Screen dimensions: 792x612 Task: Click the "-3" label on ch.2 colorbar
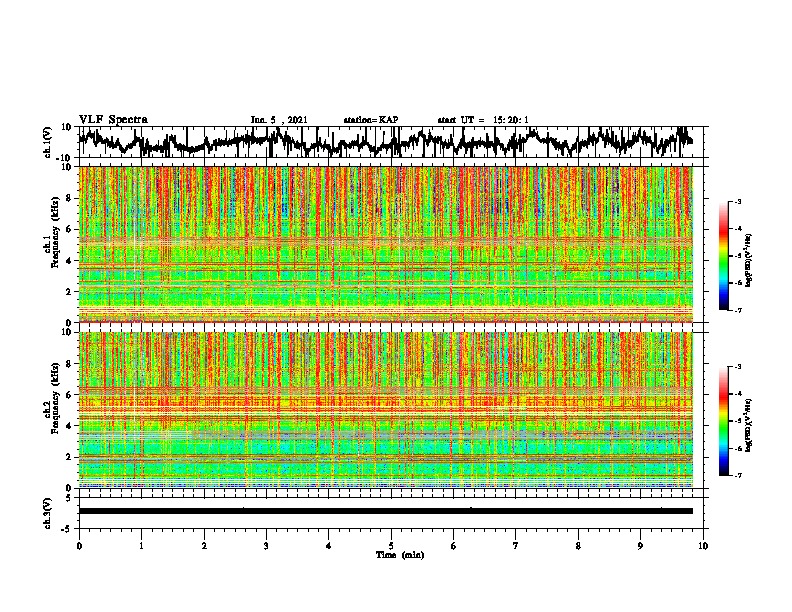(x=738, y=367)
